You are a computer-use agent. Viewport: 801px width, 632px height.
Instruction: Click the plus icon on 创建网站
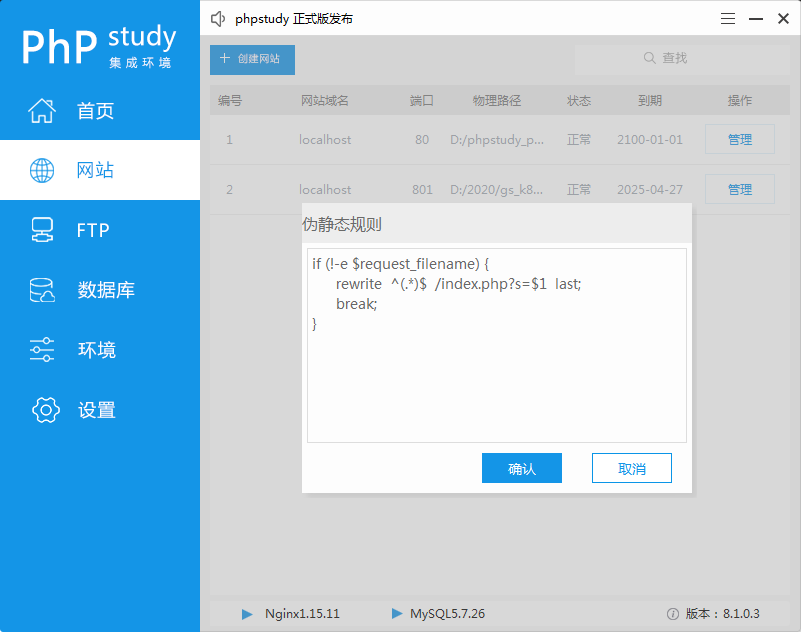coord(225,58)
